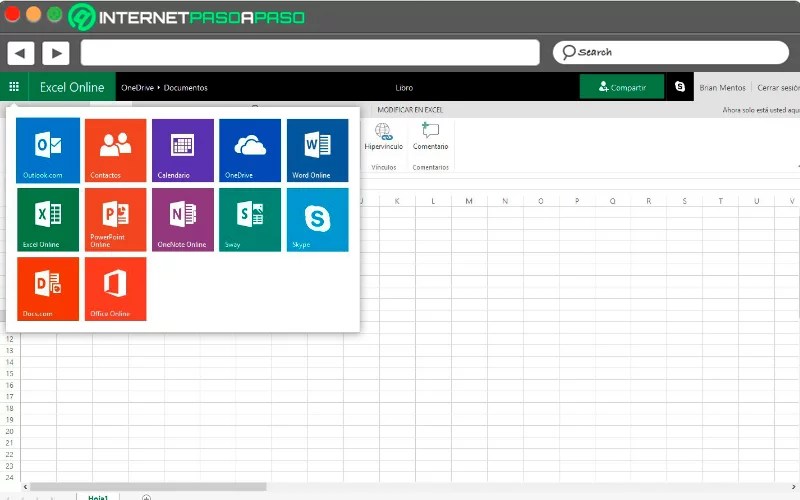Click the scroll right arrow
The image size is (800, 500).
[x=793, y=487]
